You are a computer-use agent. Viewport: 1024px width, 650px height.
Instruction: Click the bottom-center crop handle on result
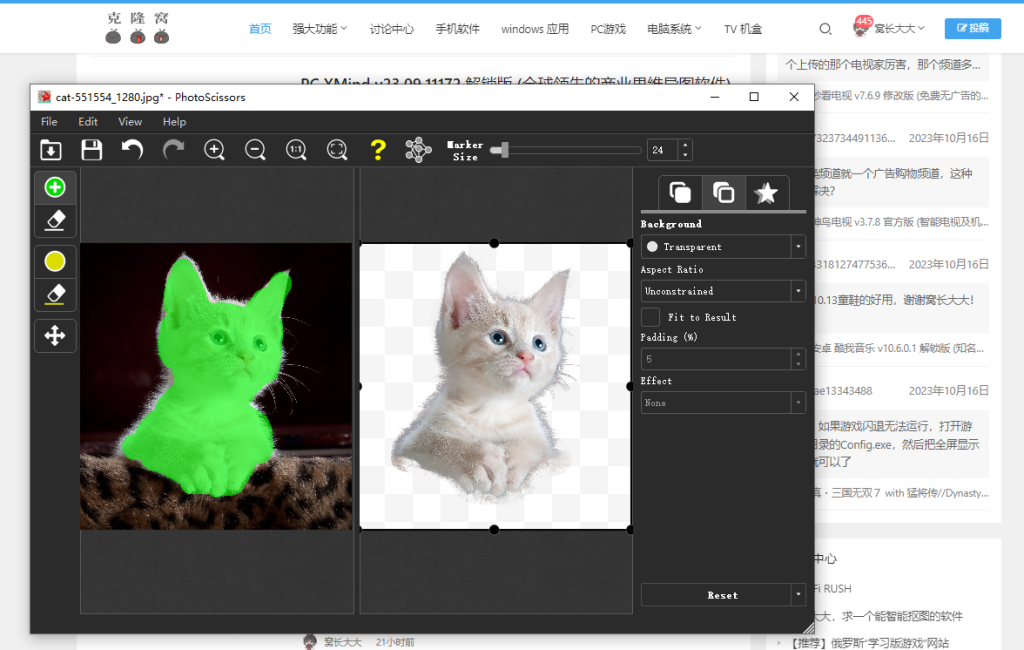494,530
